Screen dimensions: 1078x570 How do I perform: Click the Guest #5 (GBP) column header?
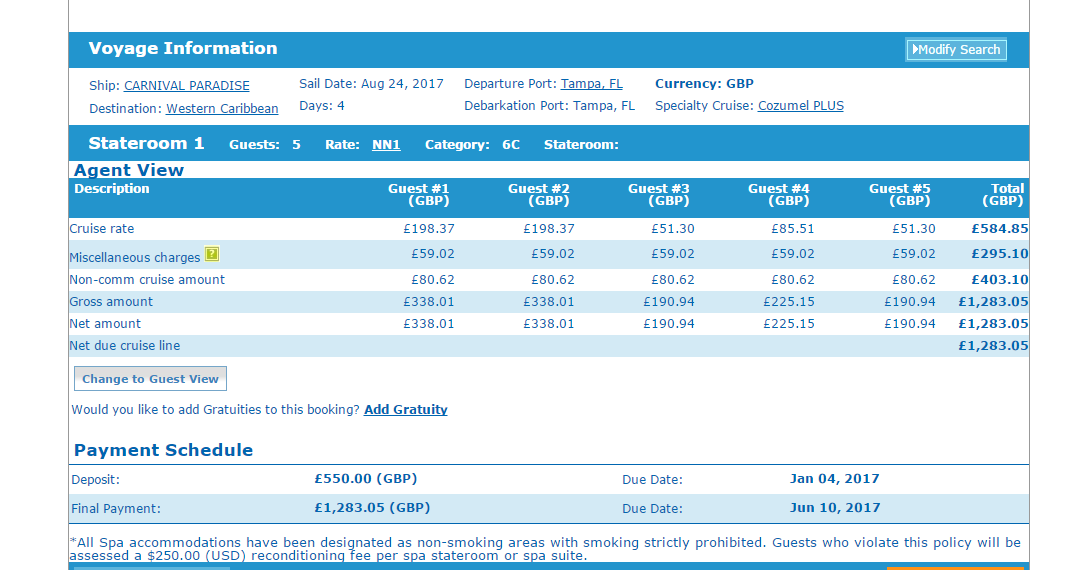pos(899,195)
